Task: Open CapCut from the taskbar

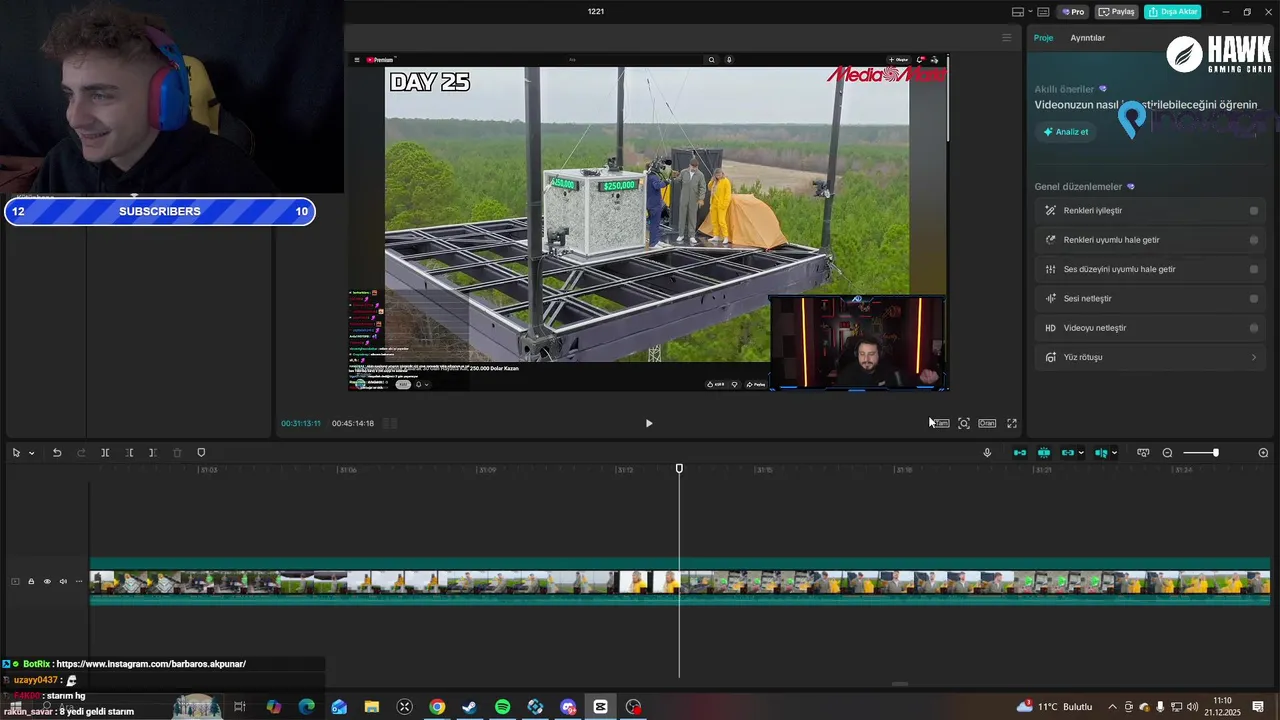Action: click(x=600, y=707)
